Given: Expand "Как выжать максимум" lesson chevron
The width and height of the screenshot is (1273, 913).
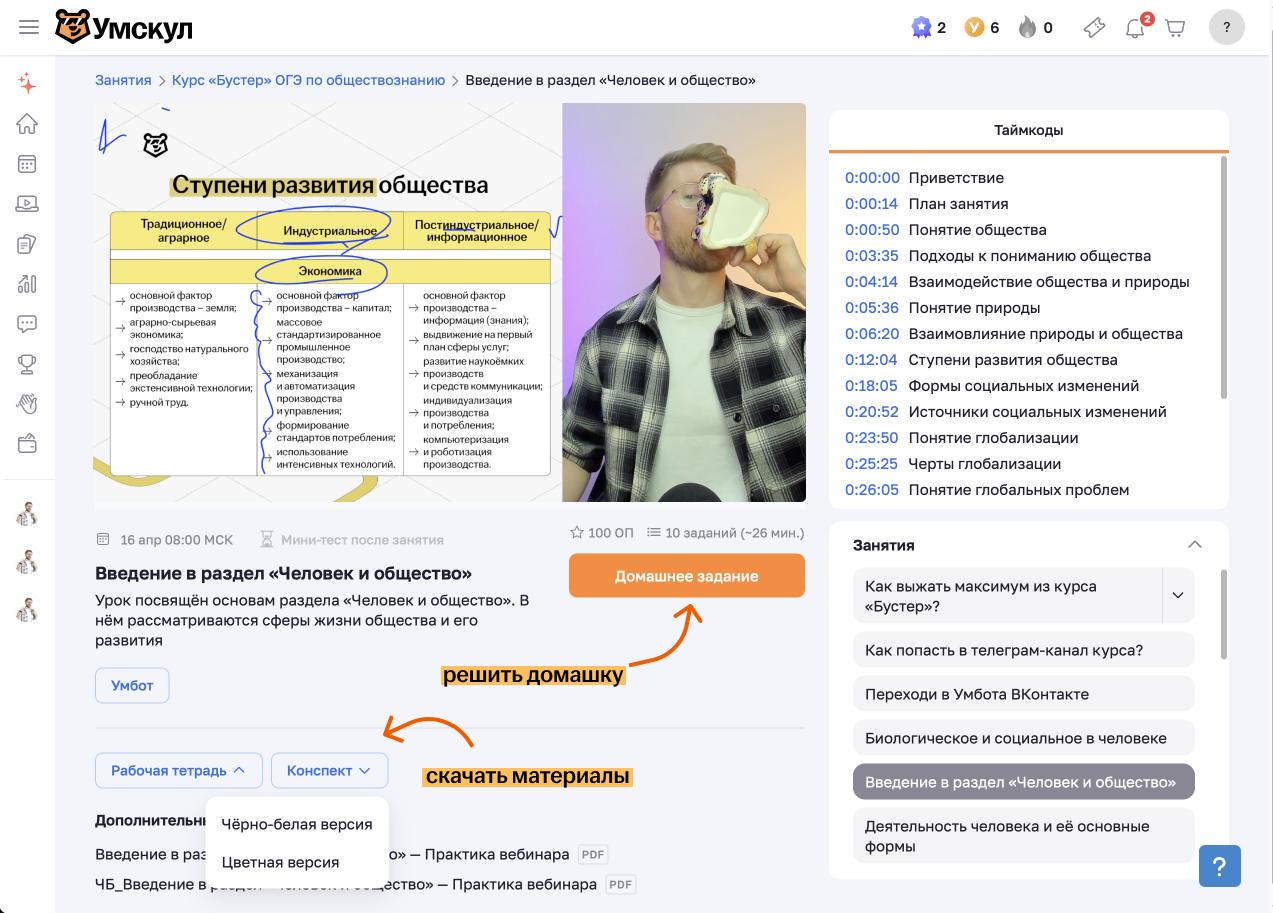Looking at the screenshot, I should [1178, 595].
